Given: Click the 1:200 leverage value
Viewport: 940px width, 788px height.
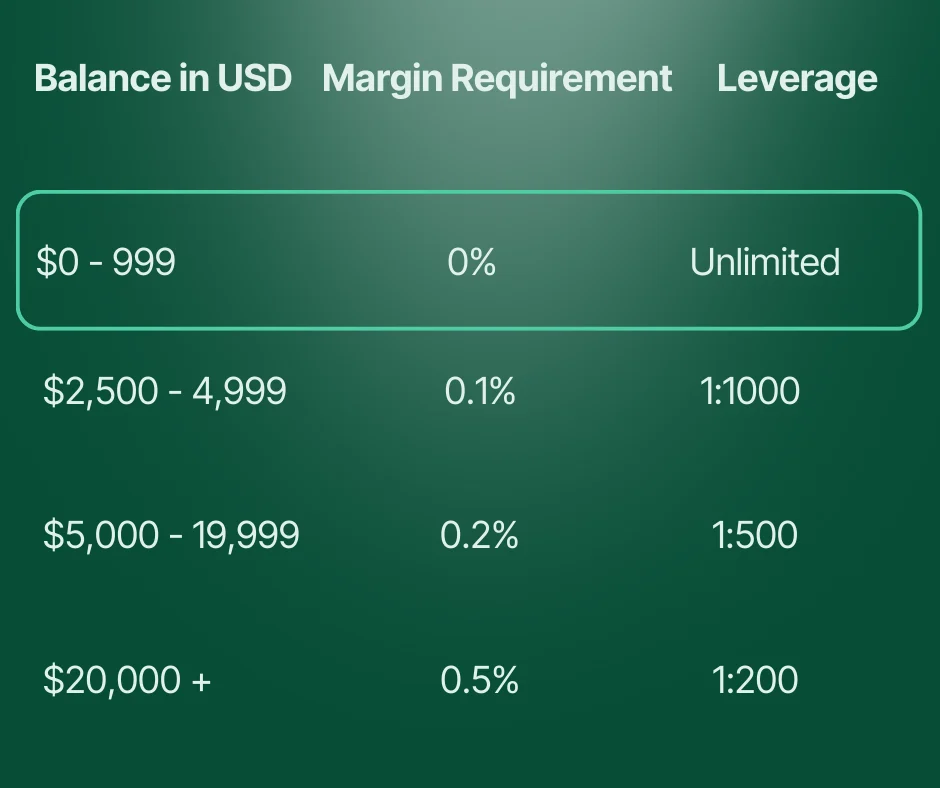Looking at the screenshot, I should (755, 680).
